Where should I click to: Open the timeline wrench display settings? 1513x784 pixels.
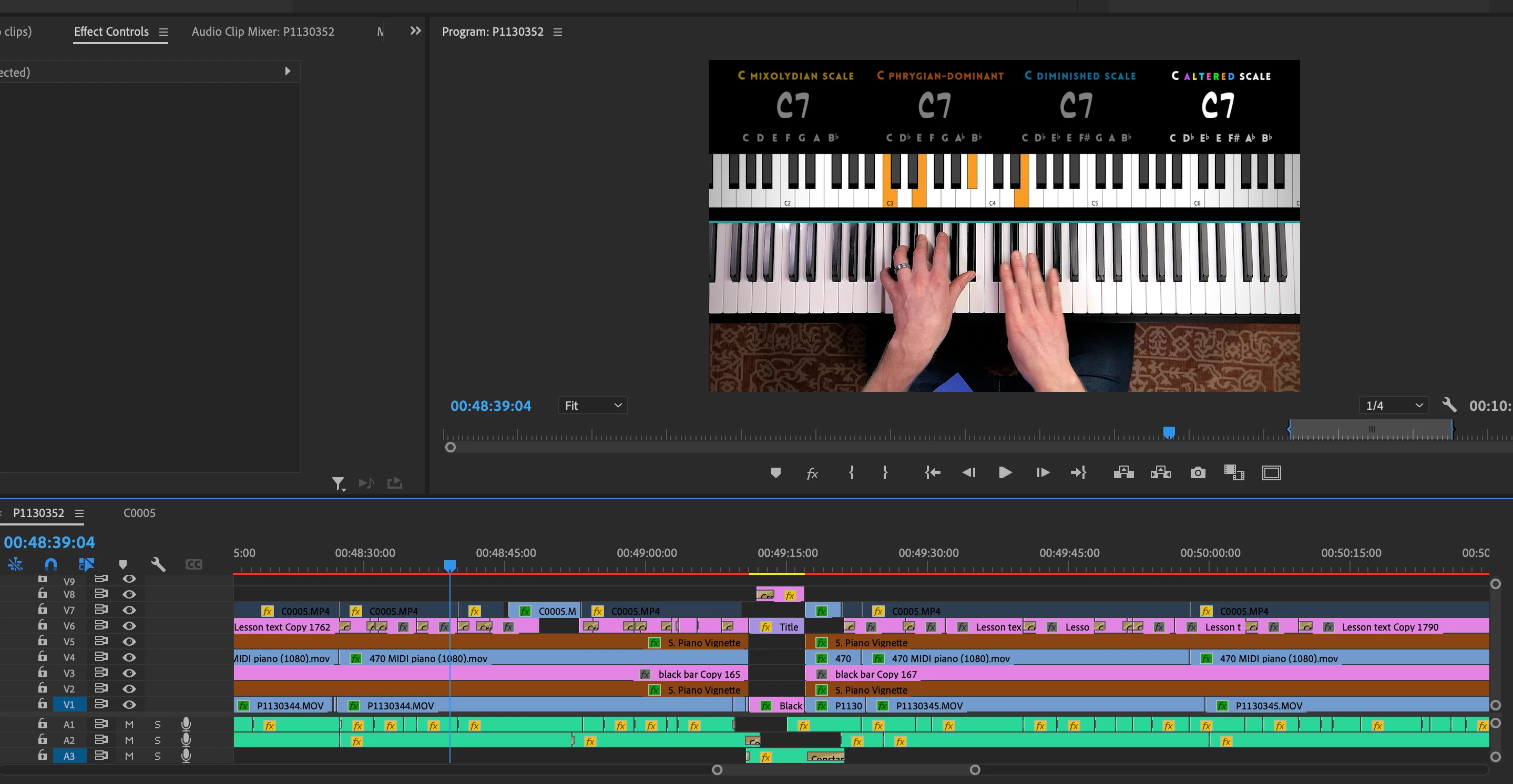158,564
